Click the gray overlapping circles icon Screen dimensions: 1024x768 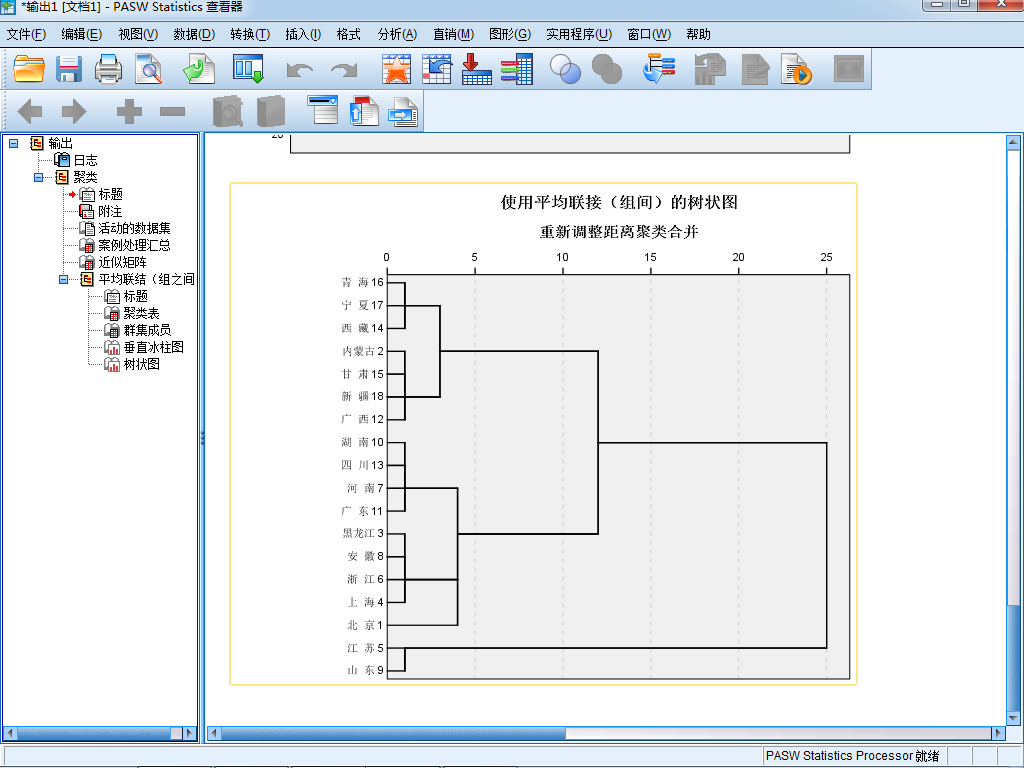[607, 69]
